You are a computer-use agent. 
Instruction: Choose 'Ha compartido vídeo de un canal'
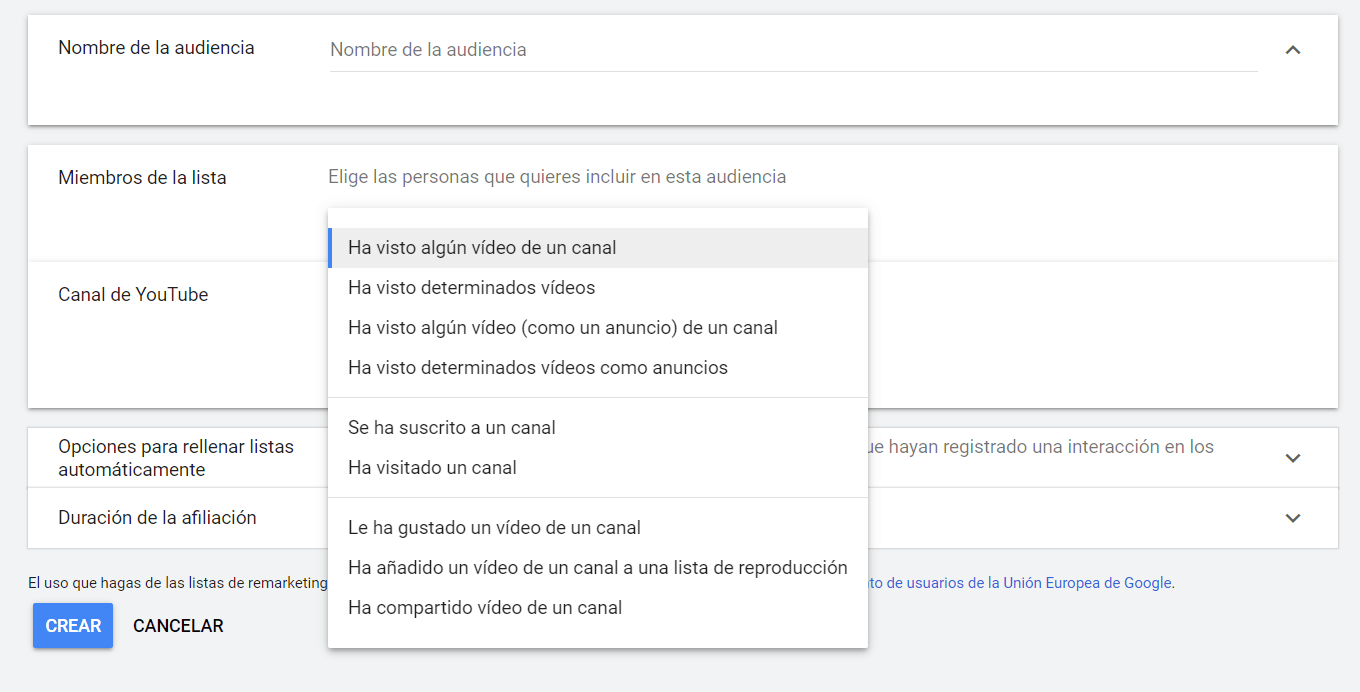[485, 608]
